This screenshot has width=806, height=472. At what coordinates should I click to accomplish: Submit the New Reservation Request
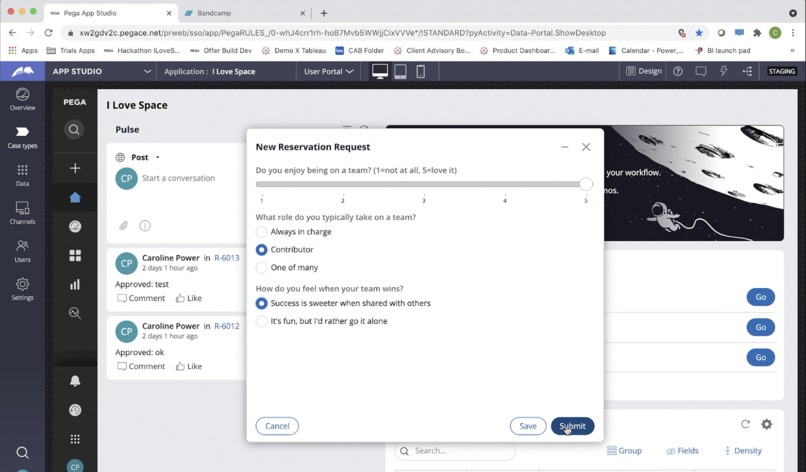tap(573, 426)
